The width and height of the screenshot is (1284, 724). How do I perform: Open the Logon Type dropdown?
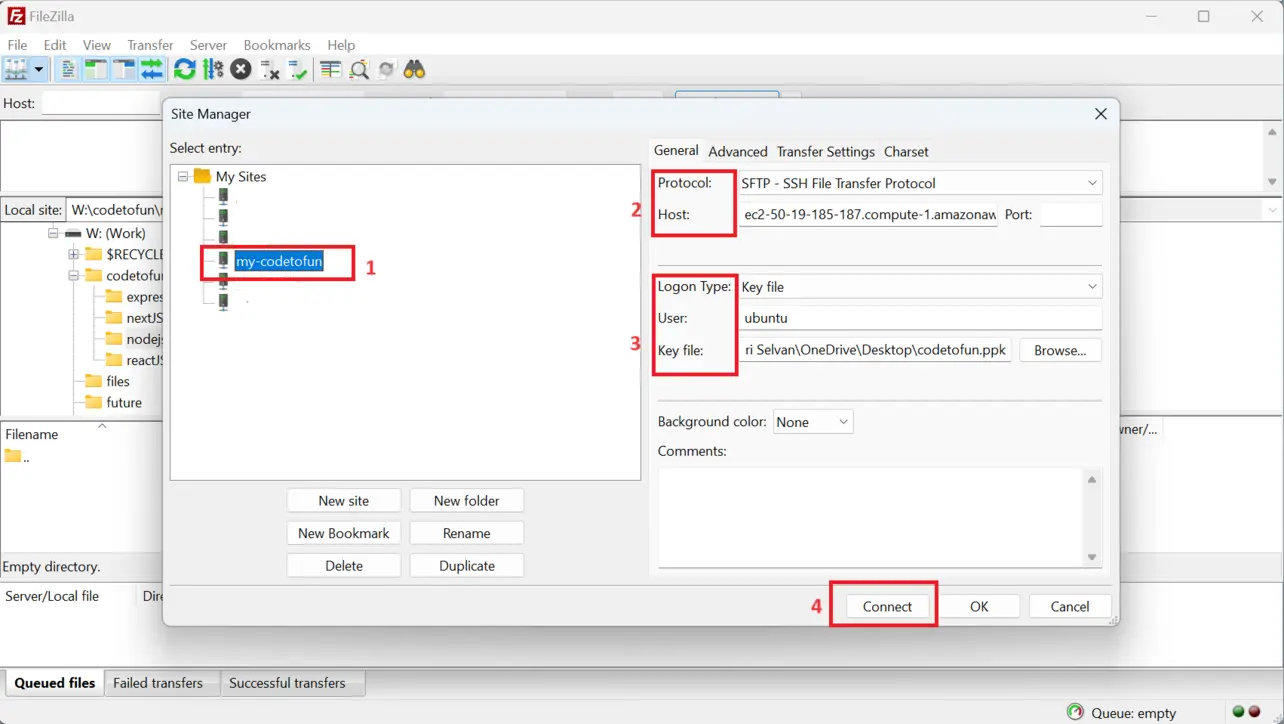click(x=920, y=286)
